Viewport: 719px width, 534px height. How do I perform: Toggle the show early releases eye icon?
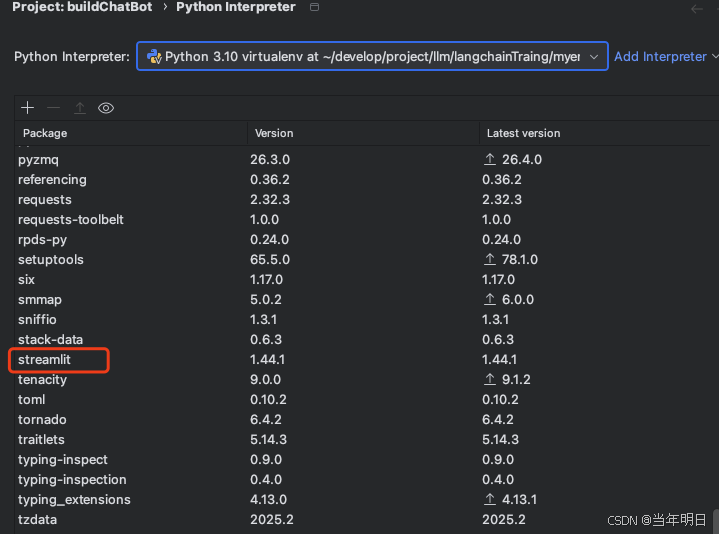(106, 108)
